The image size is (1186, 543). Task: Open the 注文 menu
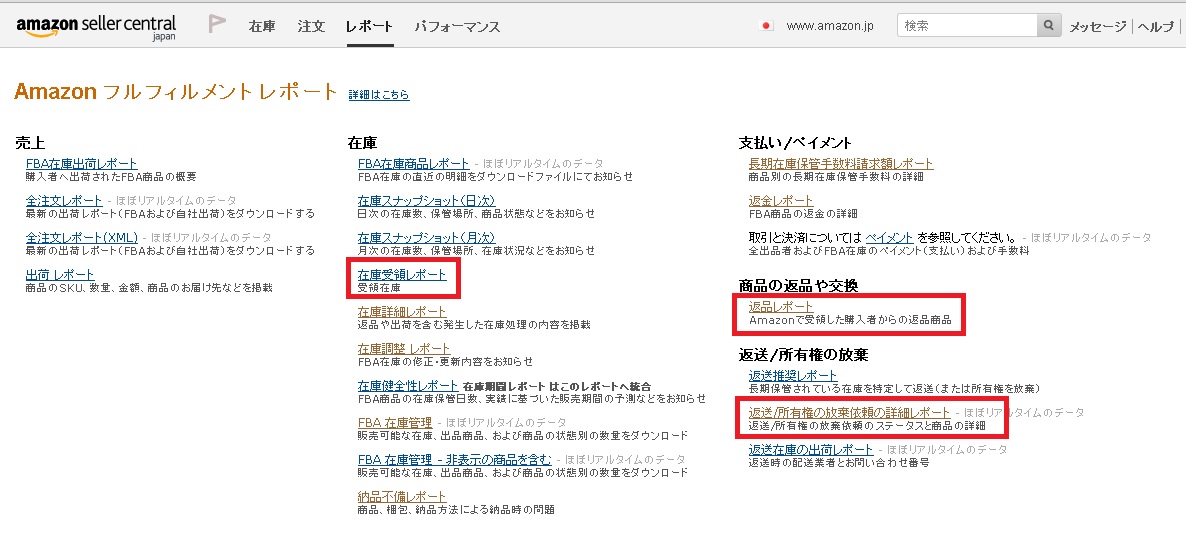point(311,26)
